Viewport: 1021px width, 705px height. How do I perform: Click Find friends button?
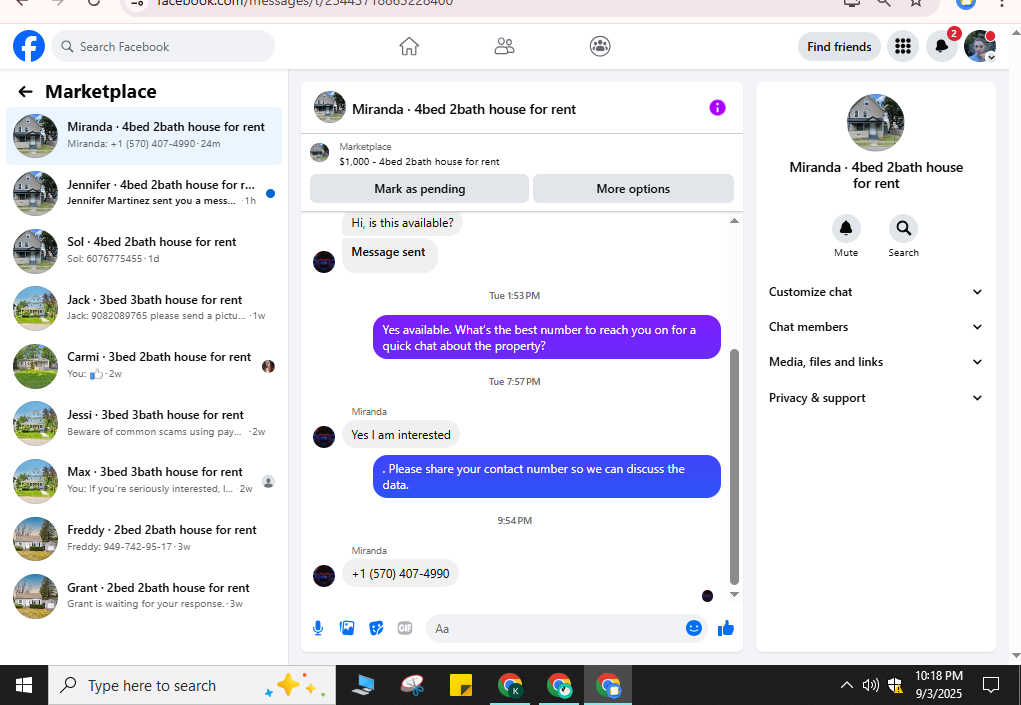pyautogui.click(x=839, y=46)
